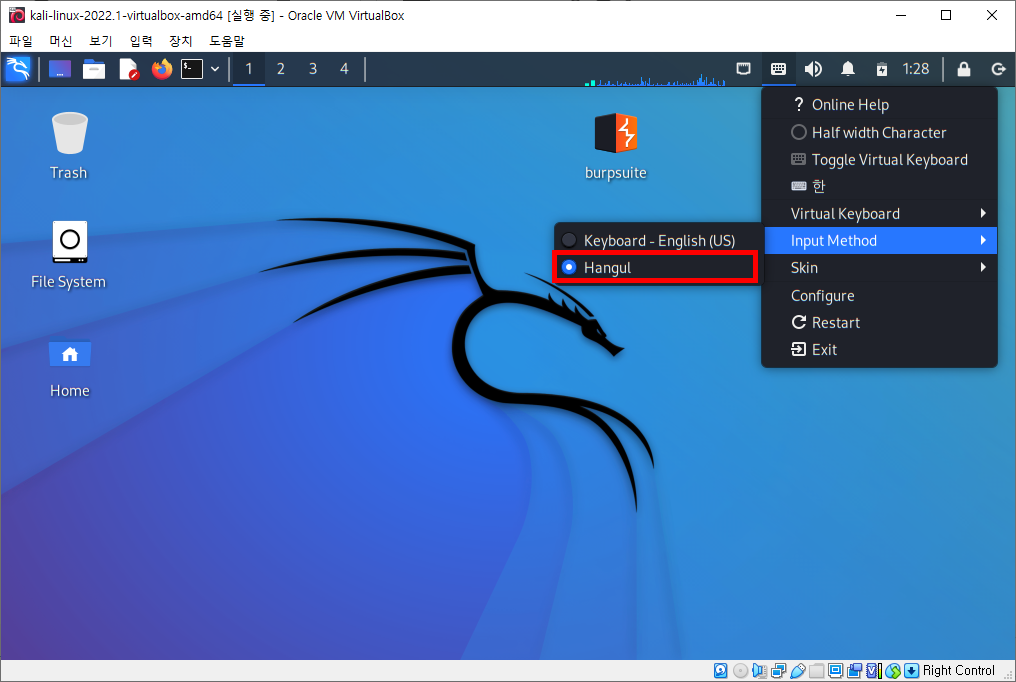
Task: Click VirtualBox hard disk status icon
Action: [x=721, y=671]
